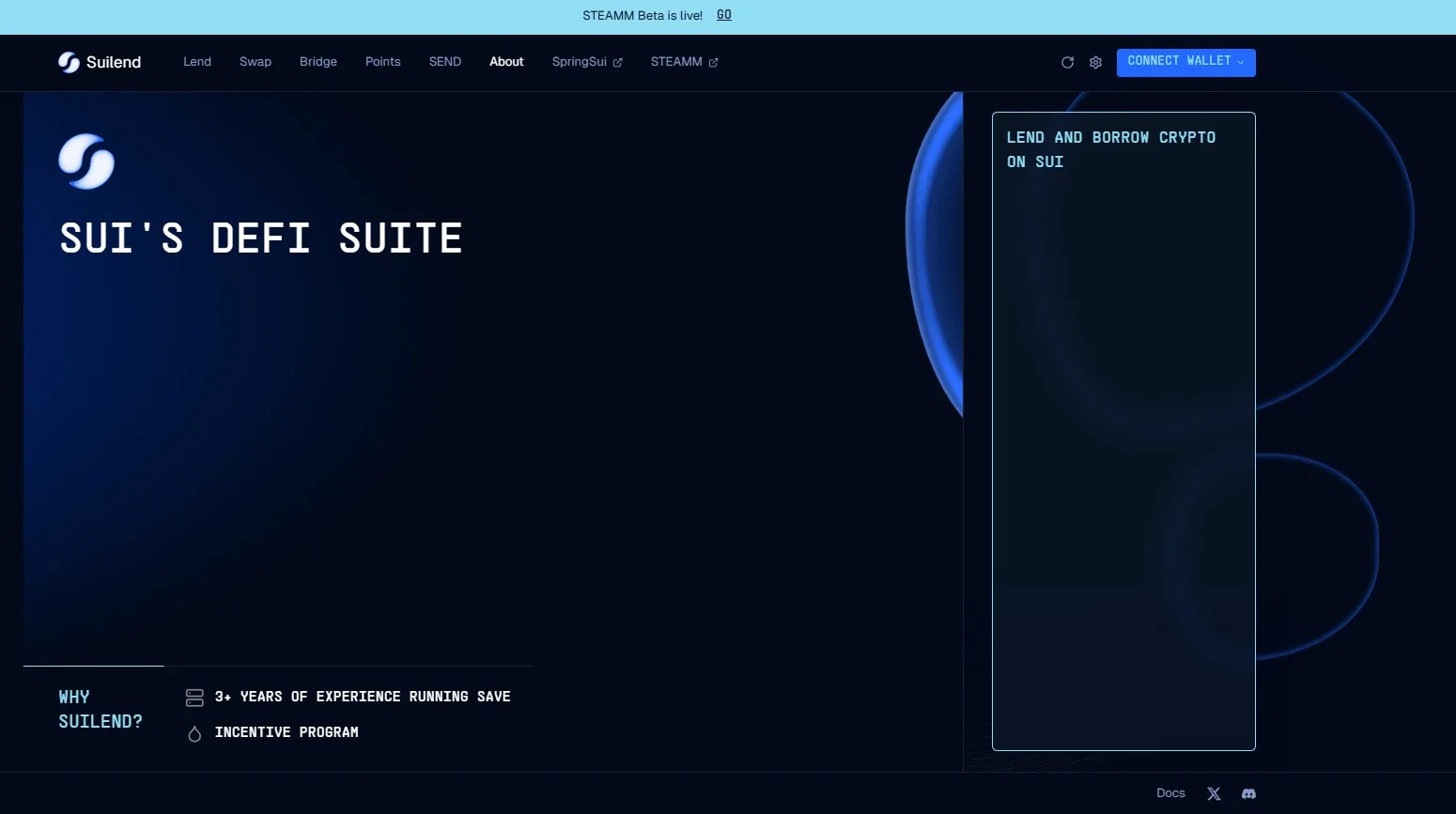
Task: Select the About nav item
Action: tap(506, 62)
